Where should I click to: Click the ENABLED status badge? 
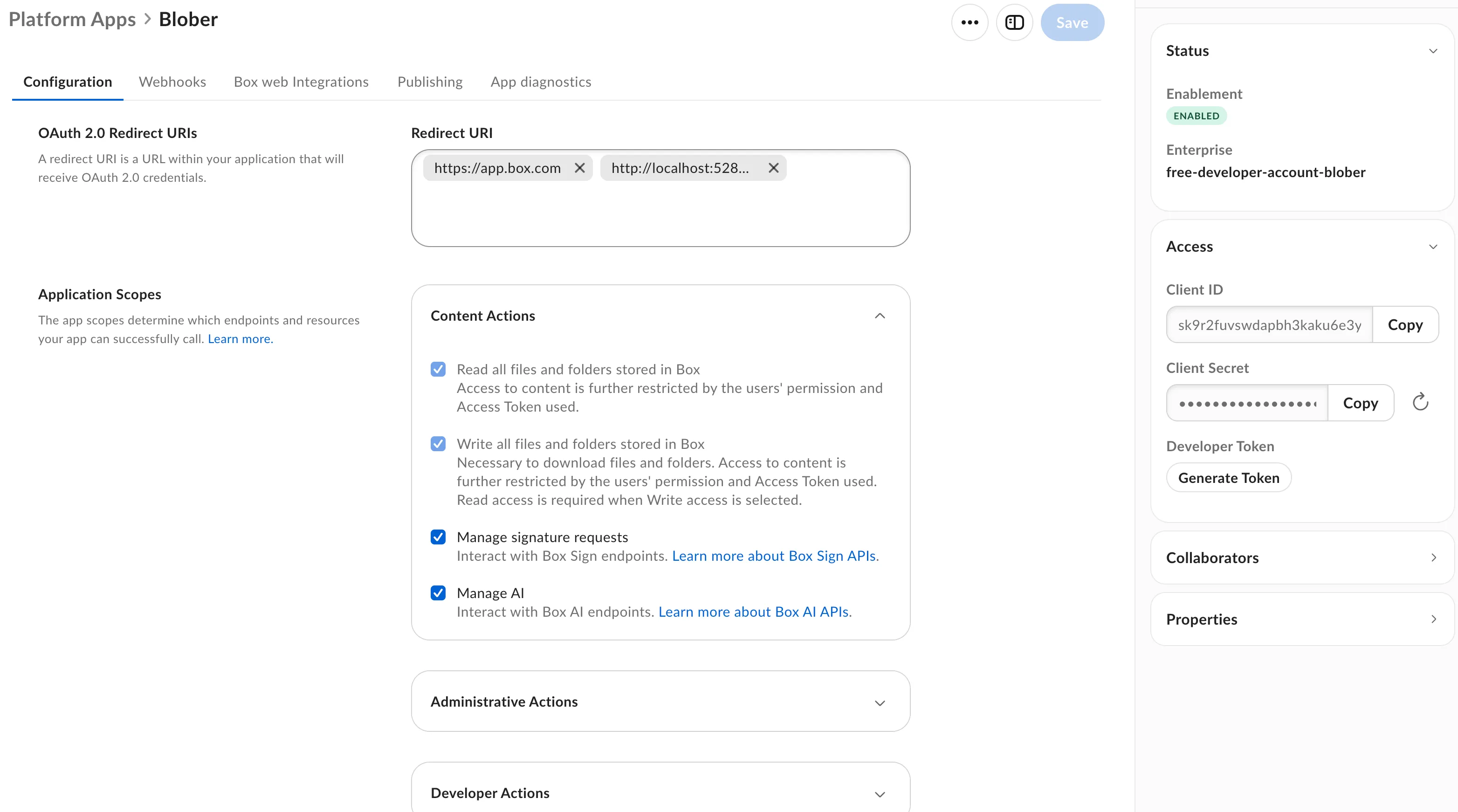tap(1197, 116)
